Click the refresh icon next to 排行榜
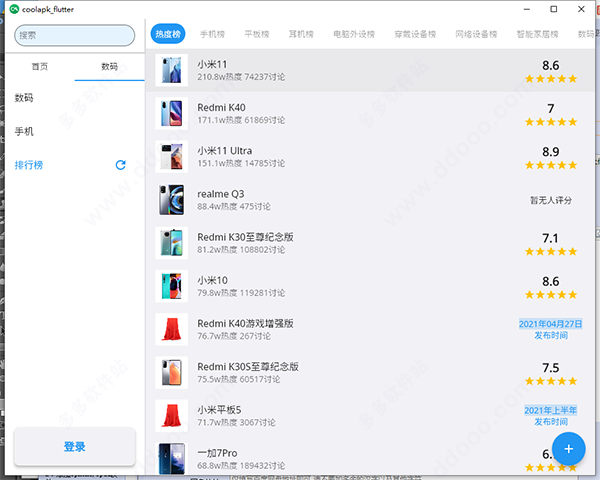 (x=121, y=165)
